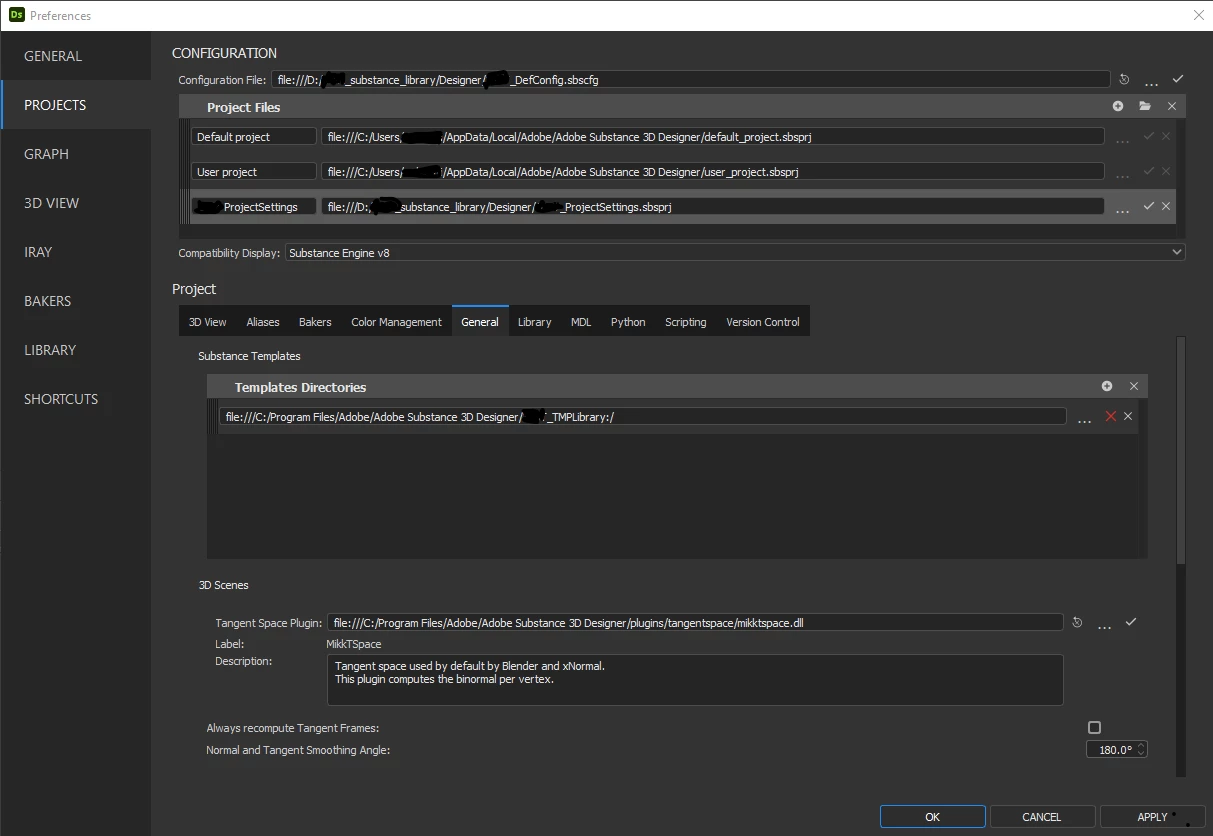Viewport: 1213px width, 836px height.
Task: Remove the User project row
Action: coord(1166,171)
